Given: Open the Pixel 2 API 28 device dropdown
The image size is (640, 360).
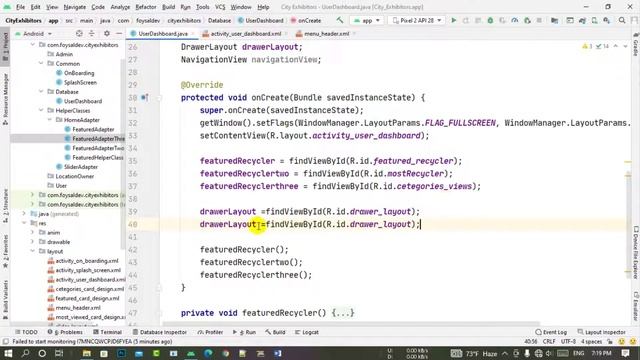Looking at the screenshot, I should coord(417,20).
